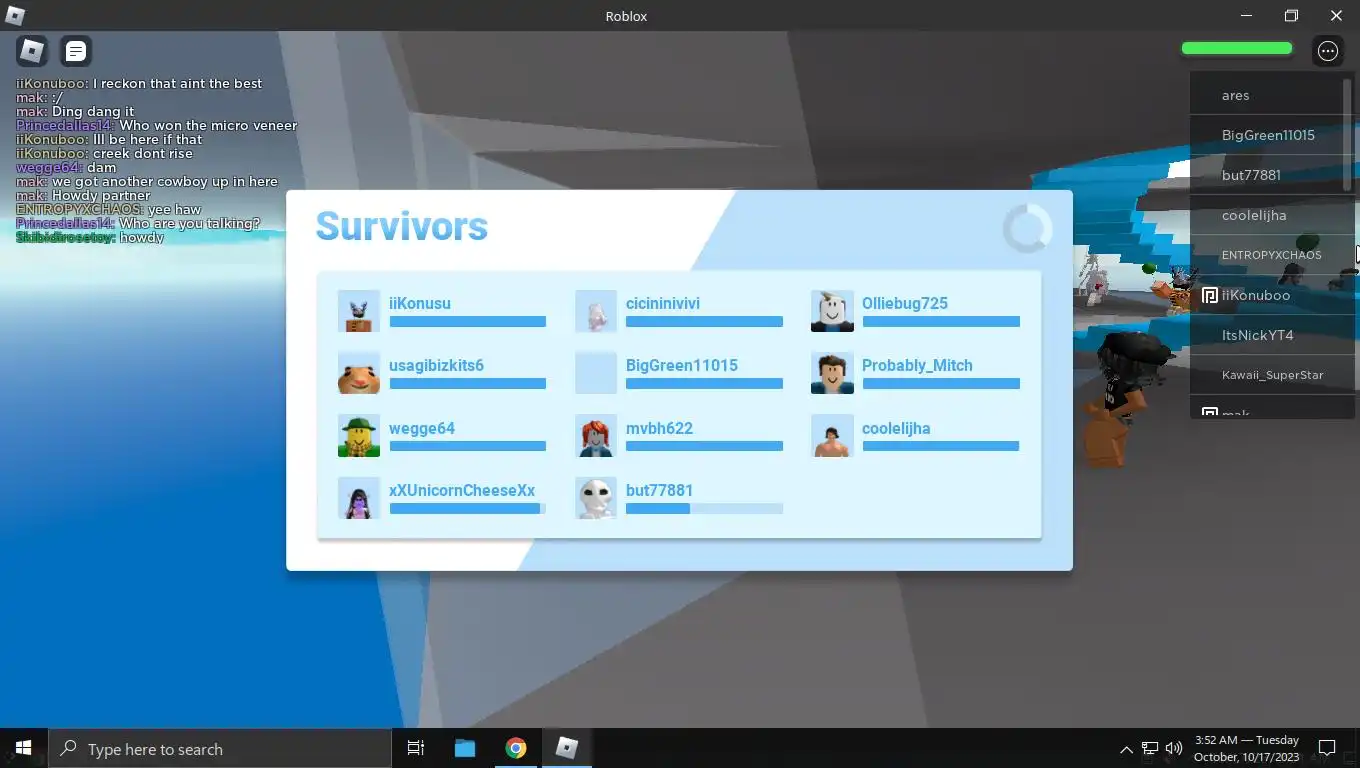Select the name cicininivivi in Survivors

pos(663,303)
